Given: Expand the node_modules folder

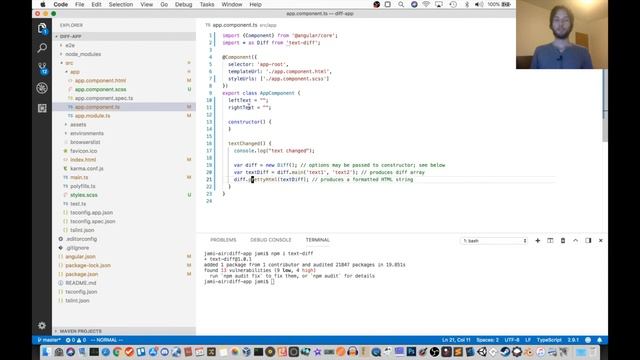Looking at the screenshot, I should coord(83,54).
